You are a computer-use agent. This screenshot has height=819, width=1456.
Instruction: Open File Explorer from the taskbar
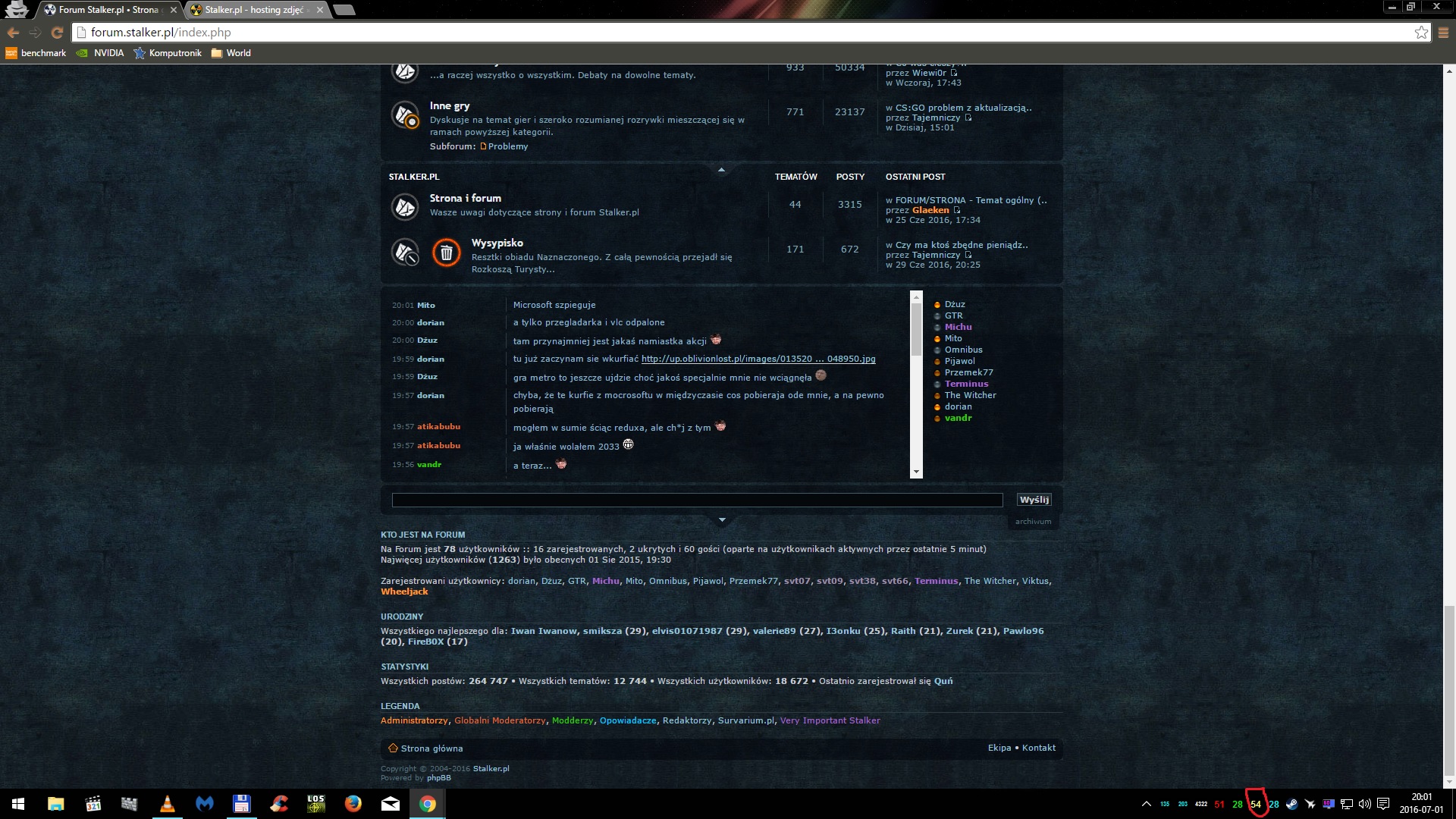click(56, 804)
